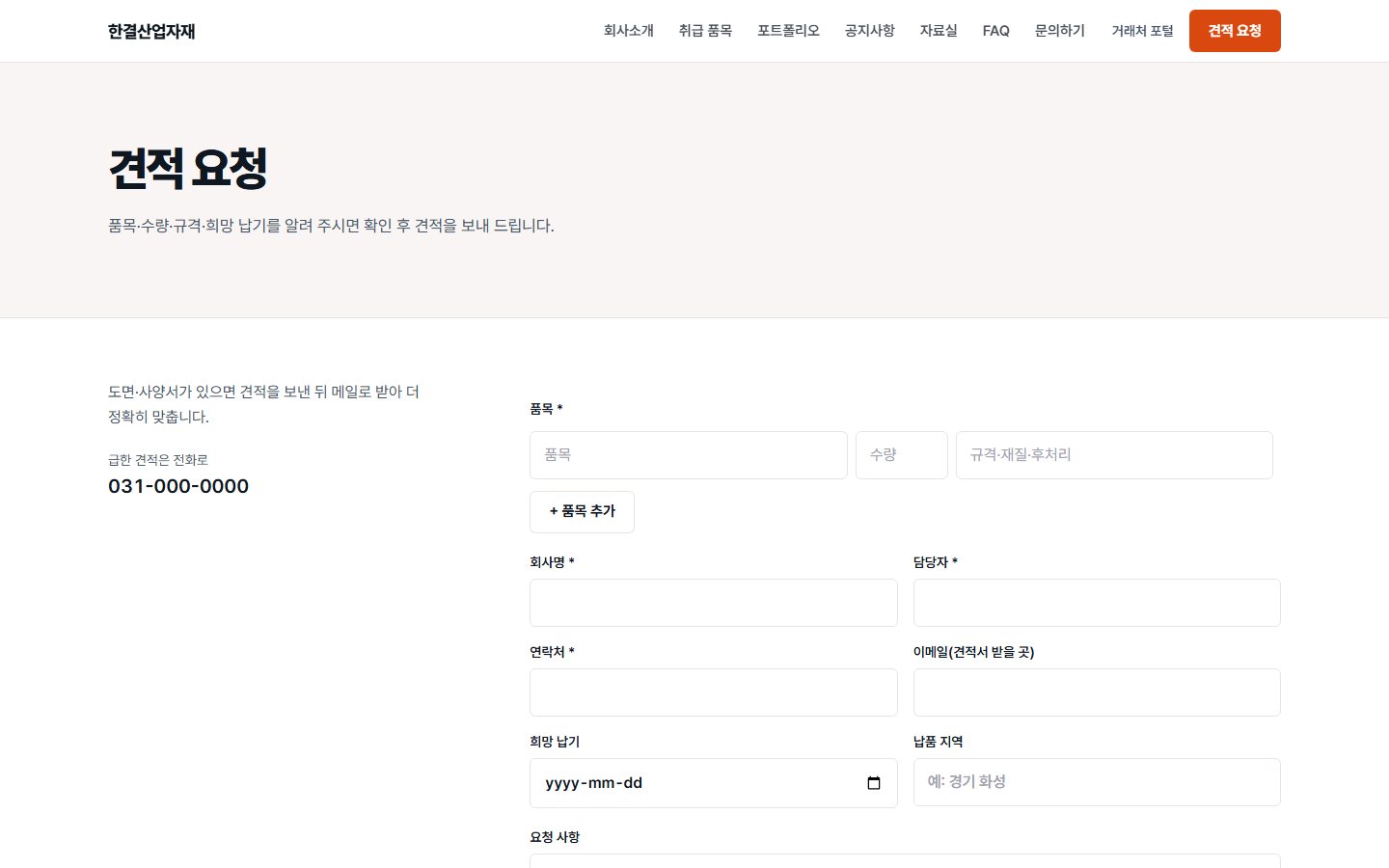
Task: Open the 거래처 포털 link
Action: [x=1142, y=31]
